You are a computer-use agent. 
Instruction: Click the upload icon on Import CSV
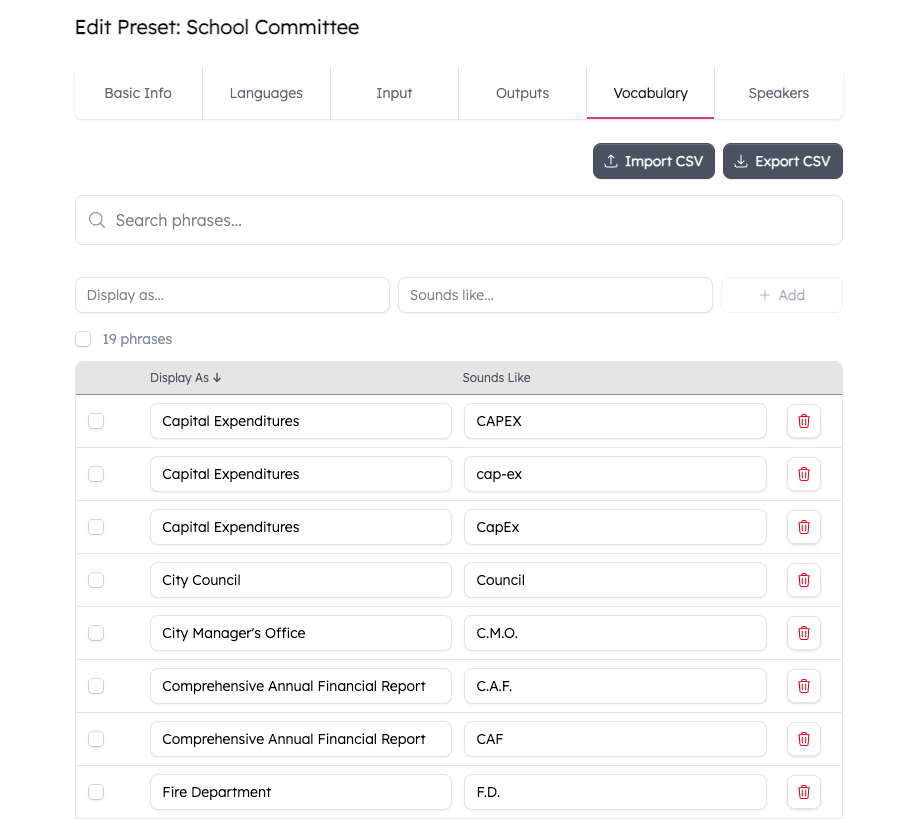click(x=610, y=161)
